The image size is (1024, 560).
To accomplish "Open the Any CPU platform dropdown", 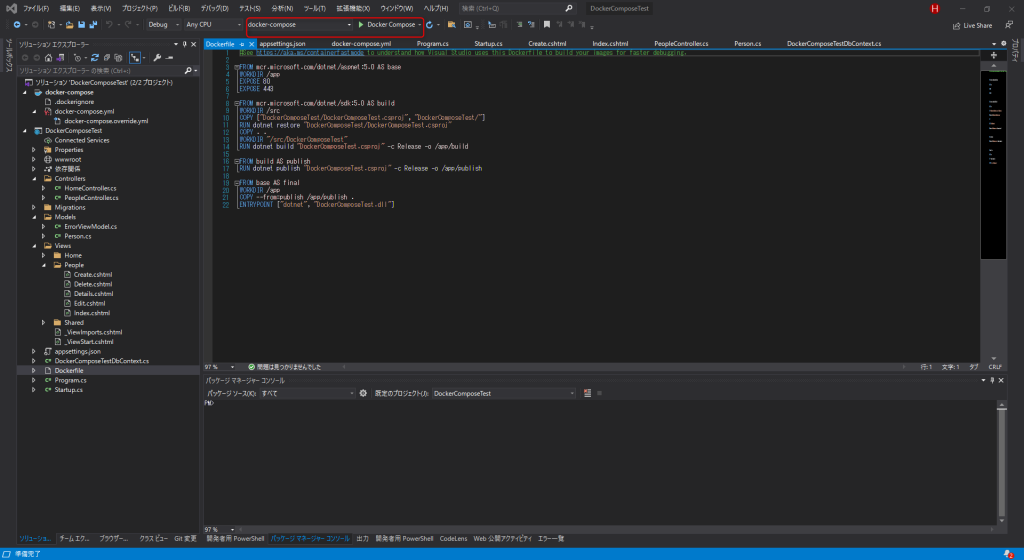I will click(213, 24).
